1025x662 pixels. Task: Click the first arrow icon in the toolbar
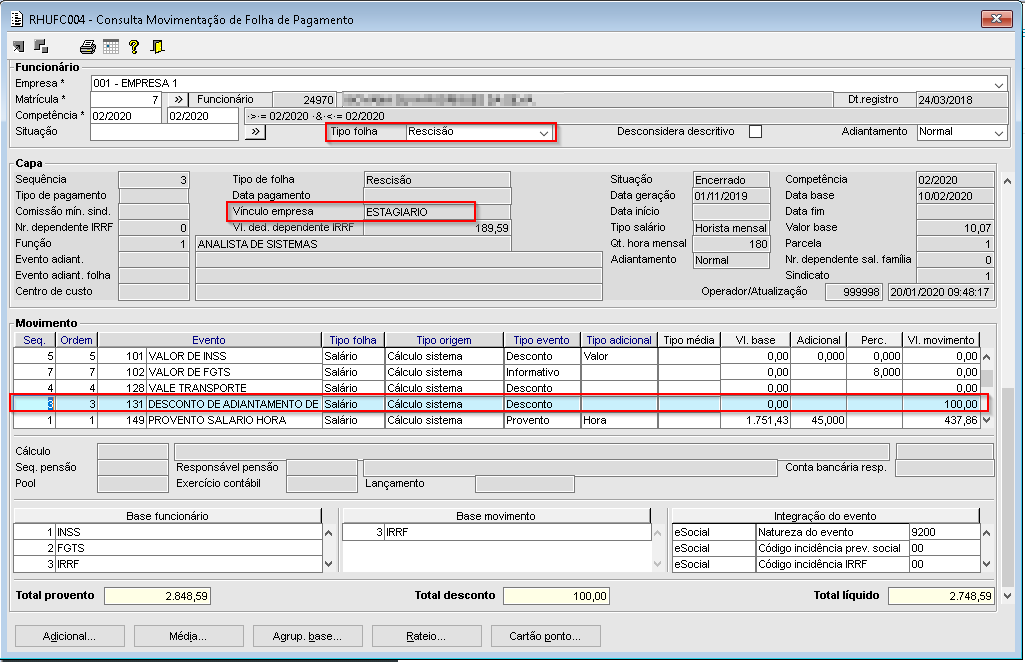pos(19,46)
